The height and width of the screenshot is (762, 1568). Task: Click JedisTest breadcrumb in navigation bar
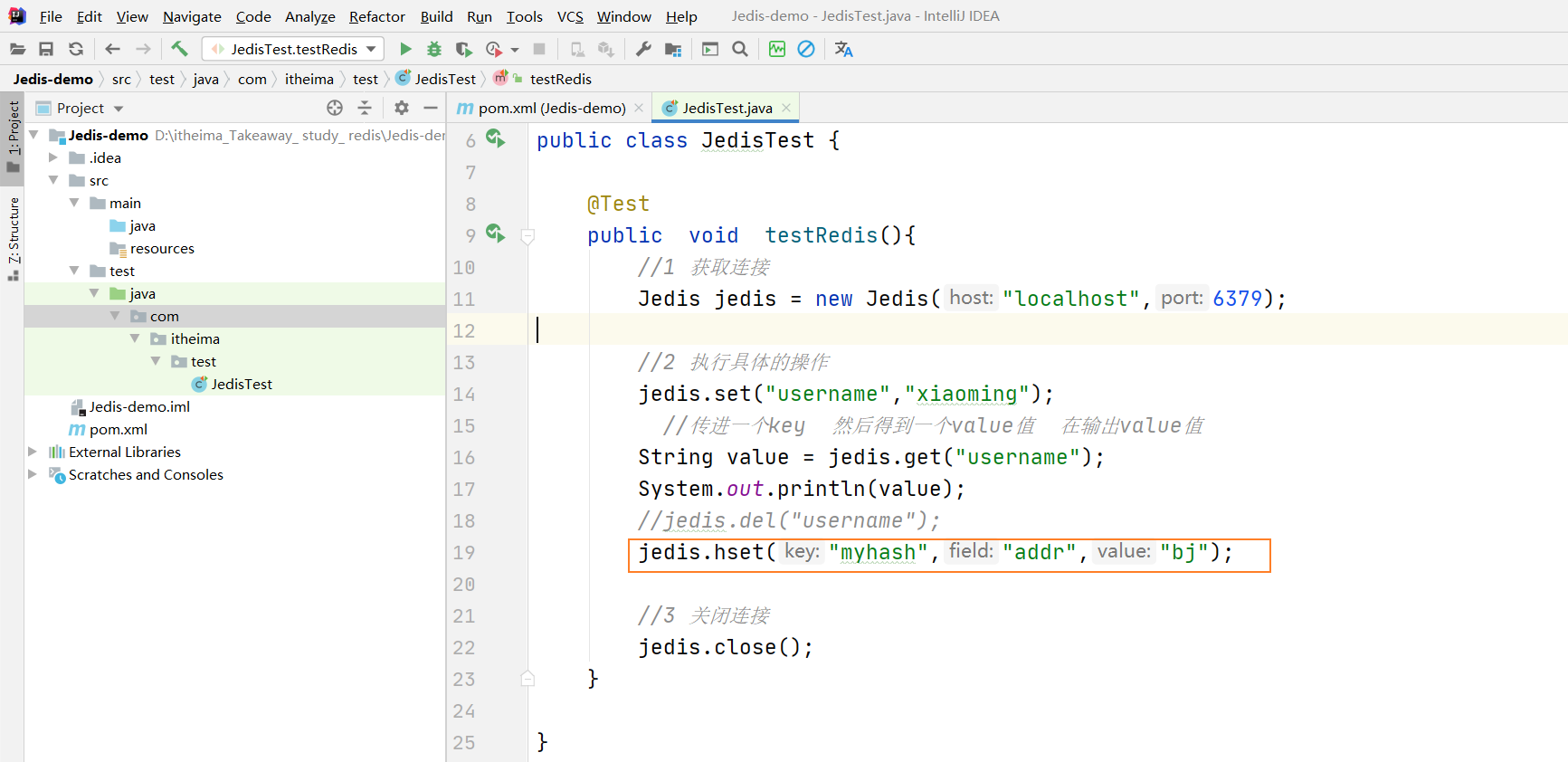[436, 79]
